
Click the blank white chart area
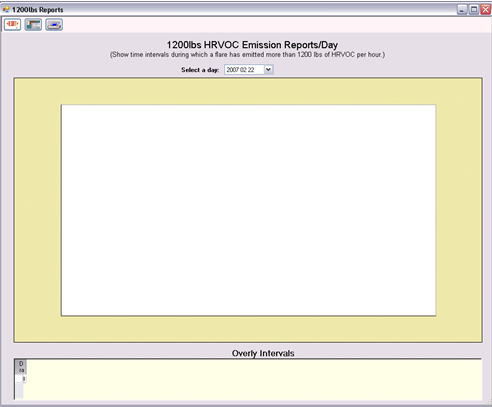pyautogui.click(x=248, y=210)
